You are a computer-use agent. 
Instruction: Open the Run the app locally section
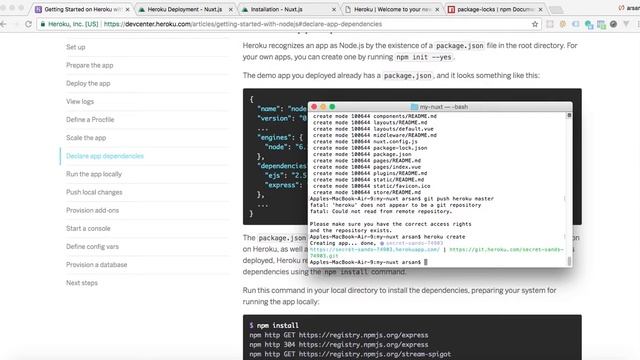pos(94,174)
